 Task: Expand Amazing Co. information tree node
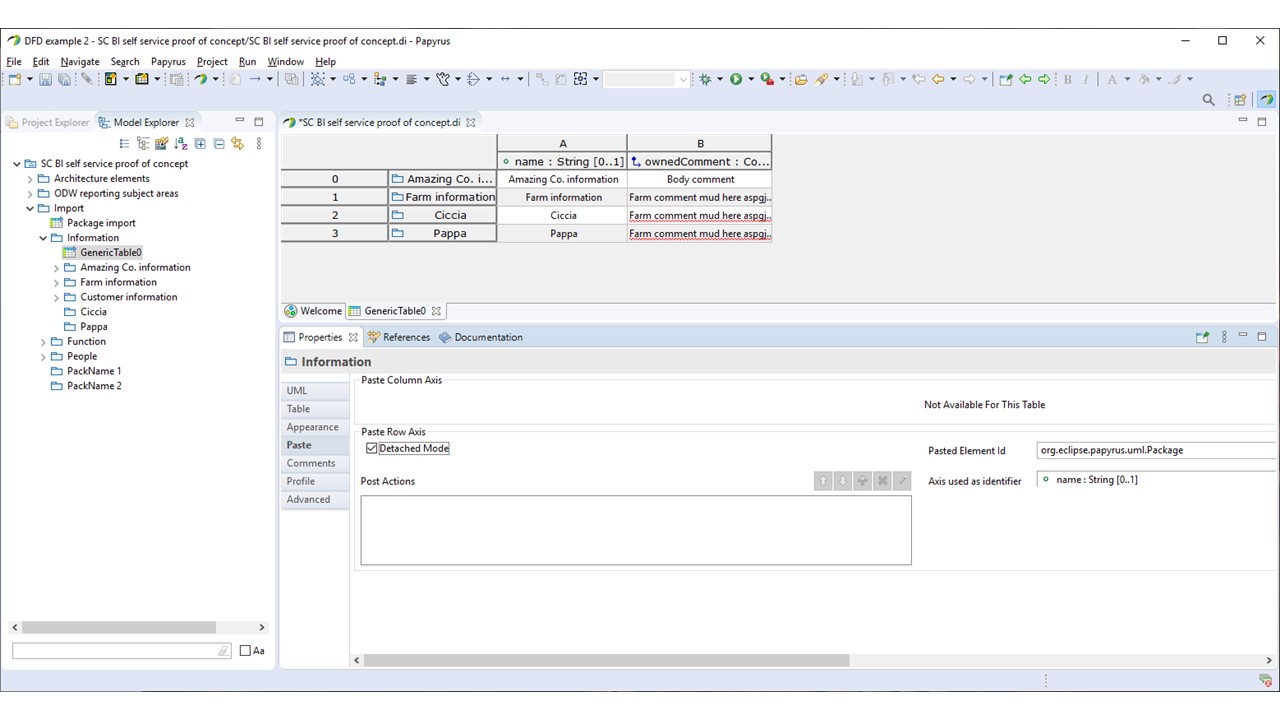[x=57, y=268]
